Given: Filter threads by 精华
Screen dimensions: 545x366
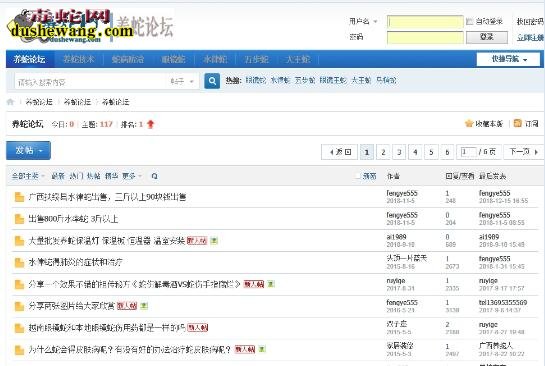Looking at the screenshot, I should point(111,176).
